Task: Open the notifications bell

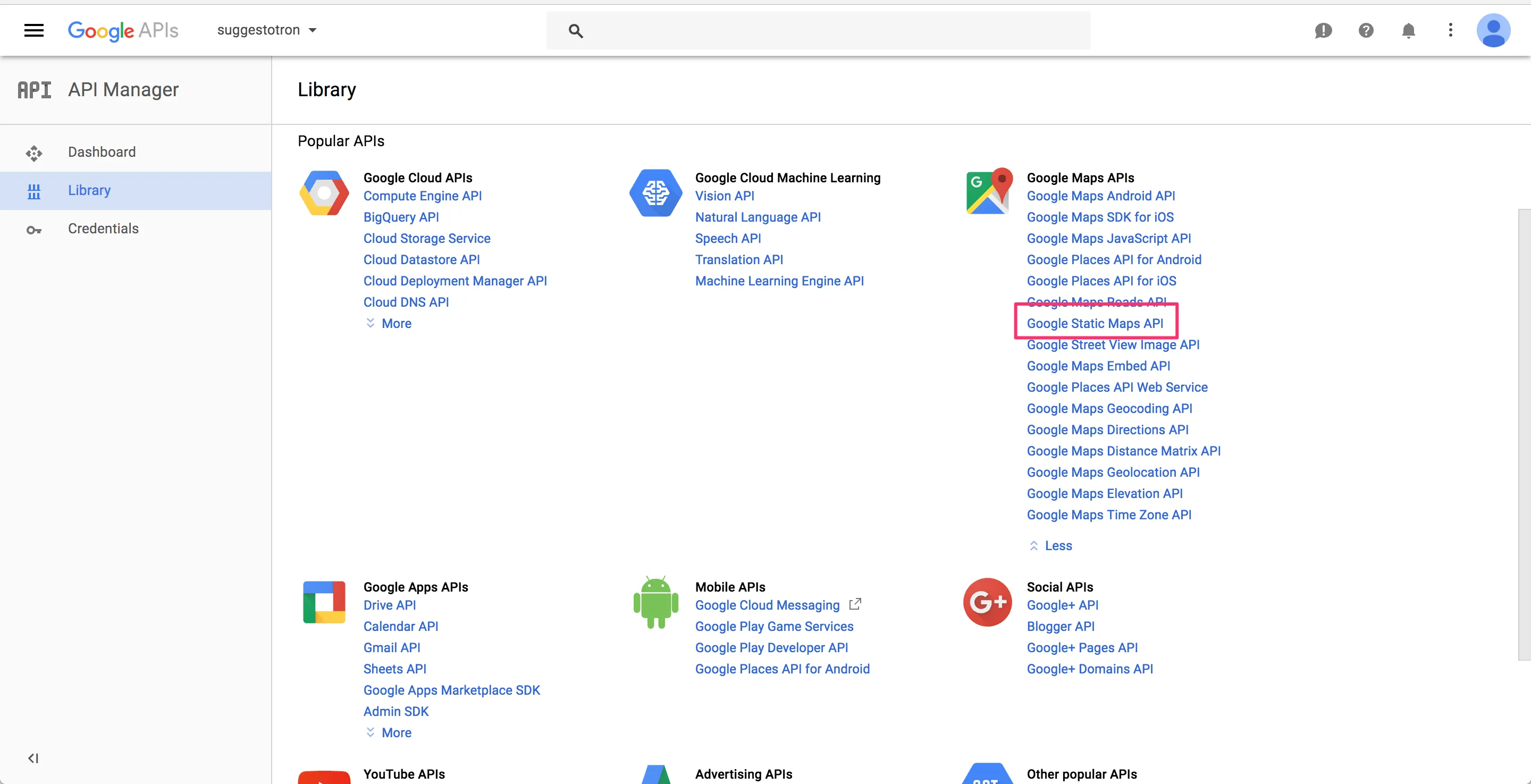Action: pyautogui.click(x=1408, y=30)
